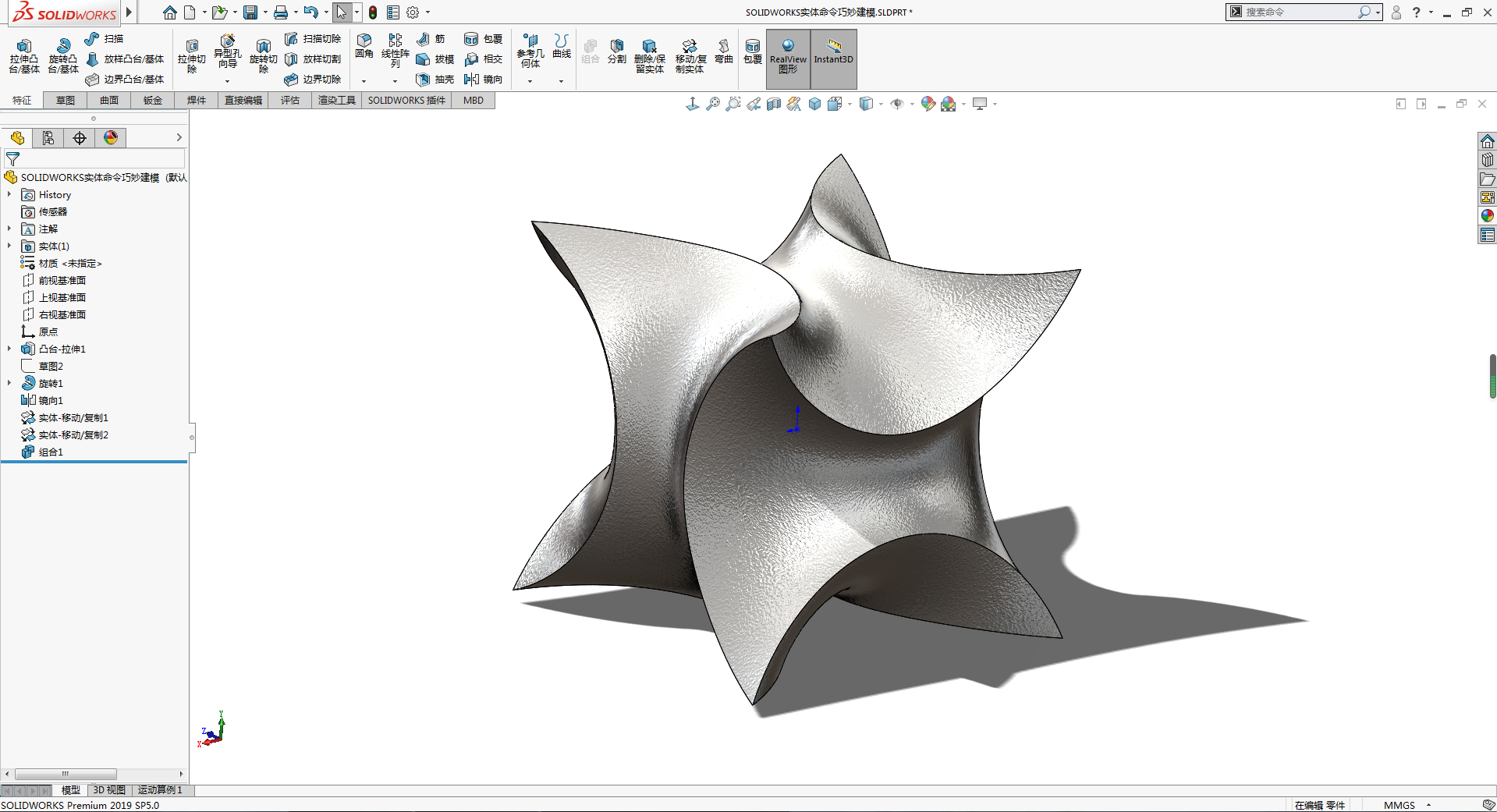
Task: Select the Draft (拔模) tool
Action: (435, 59)
